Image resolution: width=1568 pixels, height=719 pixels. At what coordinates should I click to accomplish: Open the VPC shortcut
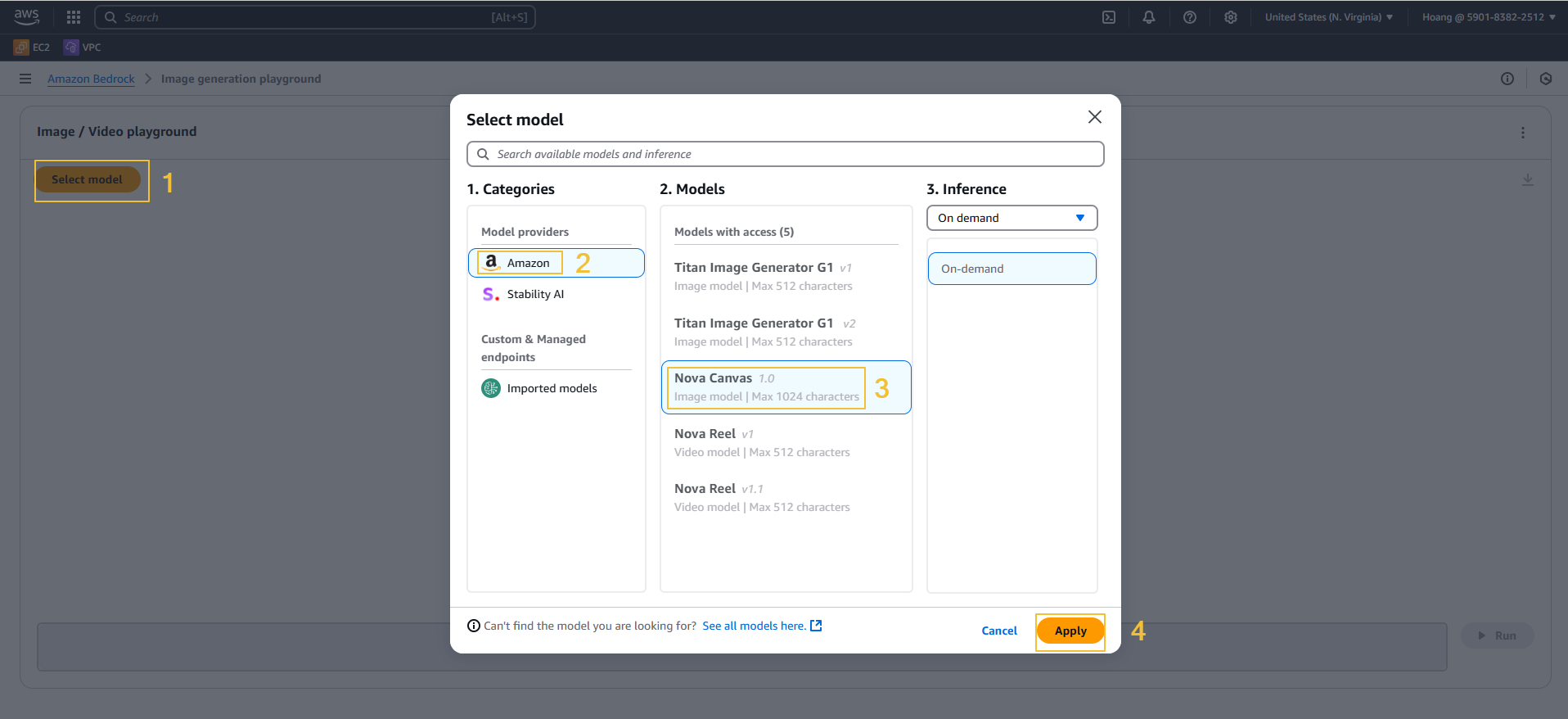tap(83, 47)
